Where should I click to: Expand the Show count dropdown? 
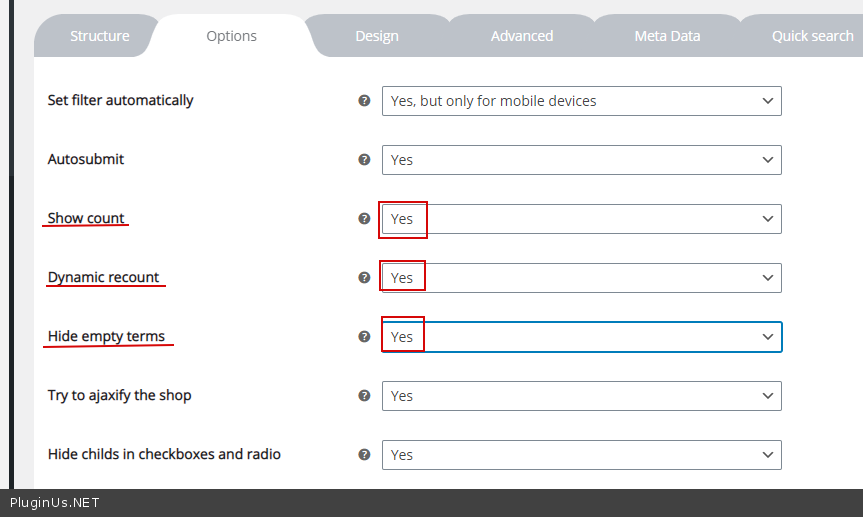point(581,219)
